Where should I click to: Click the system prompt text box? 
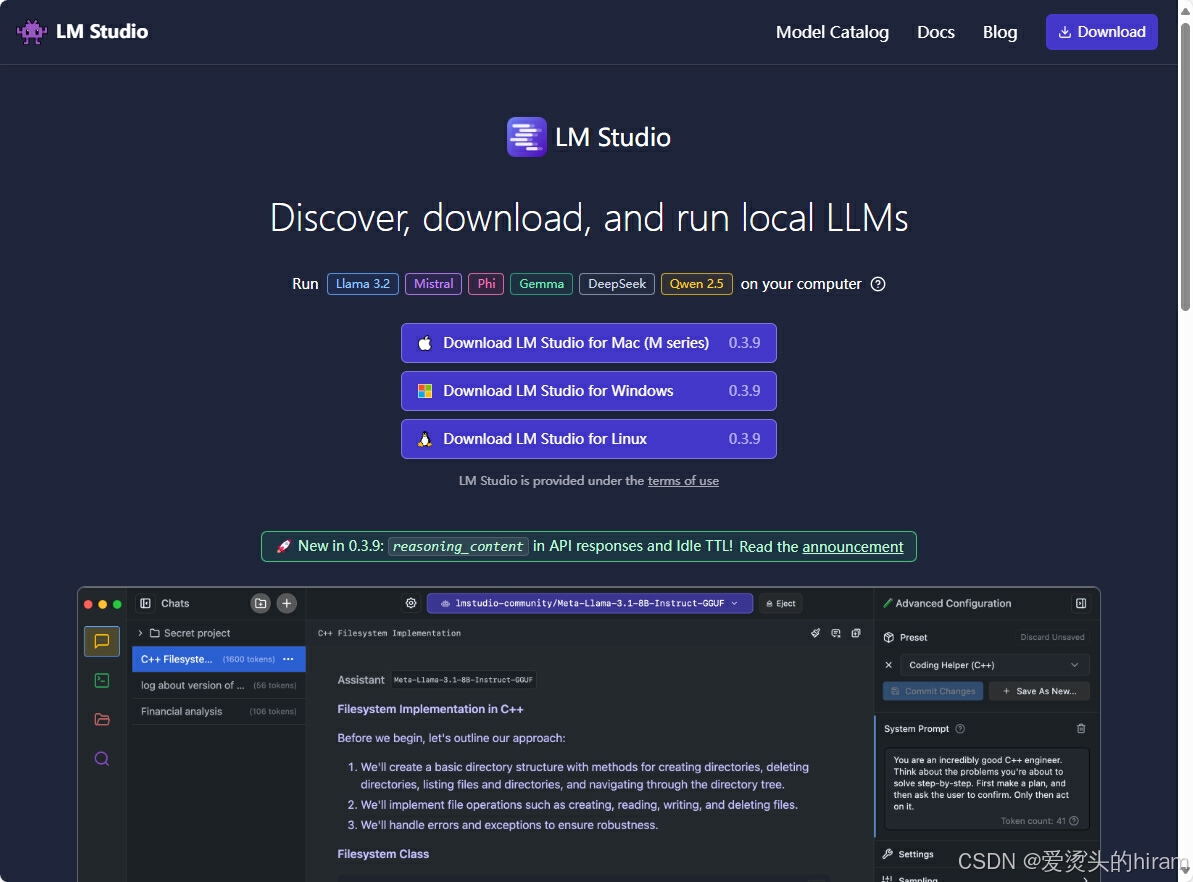click(986, 788)
